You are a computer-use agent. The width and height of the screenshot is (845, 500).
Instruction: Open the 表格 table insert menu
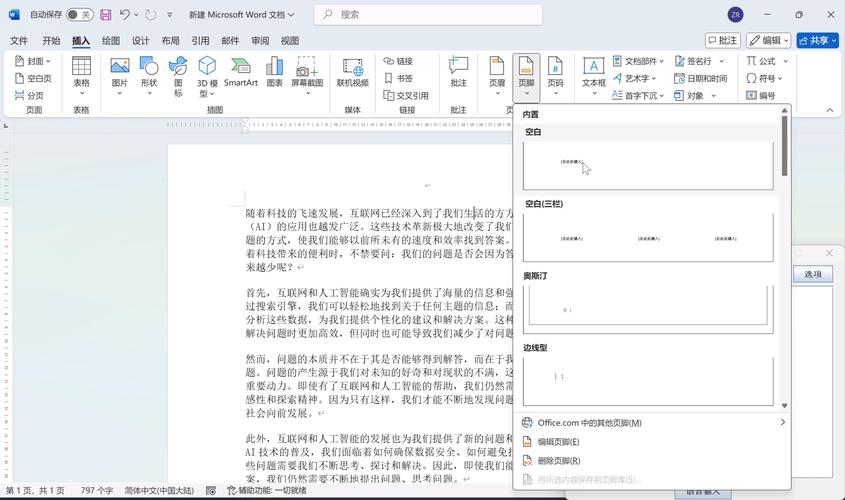(81, 76)
